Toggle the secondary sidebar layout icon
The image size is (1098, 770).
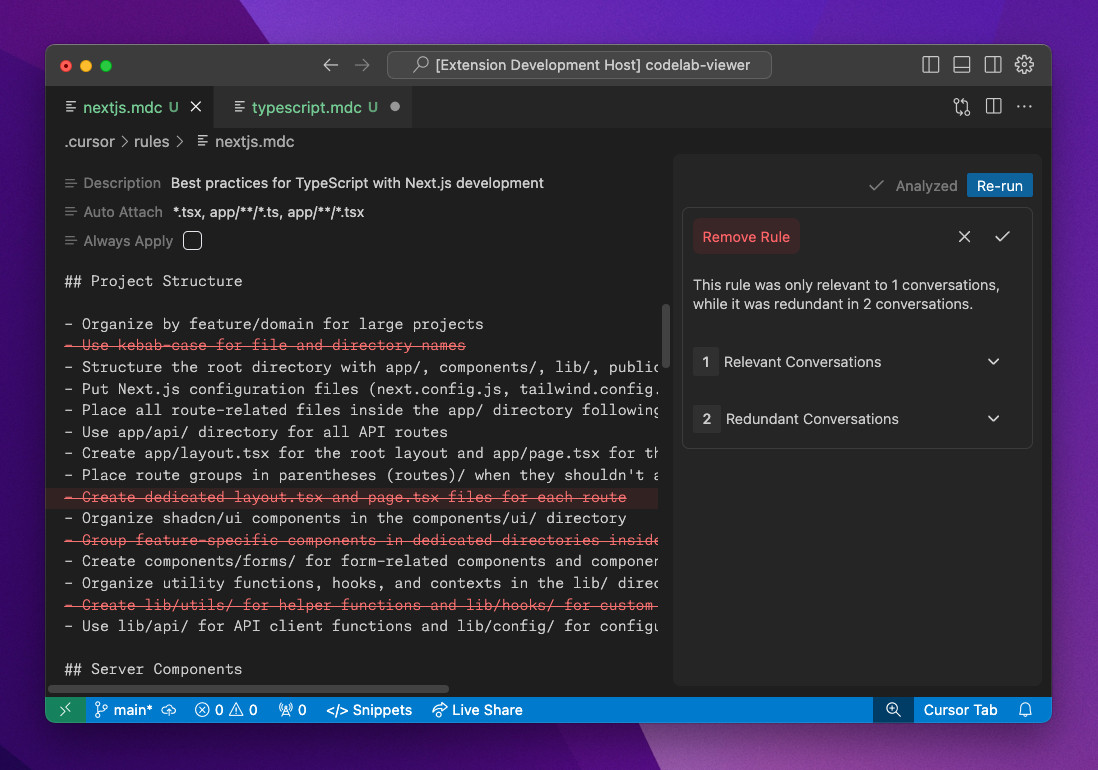tap(993, 65)
